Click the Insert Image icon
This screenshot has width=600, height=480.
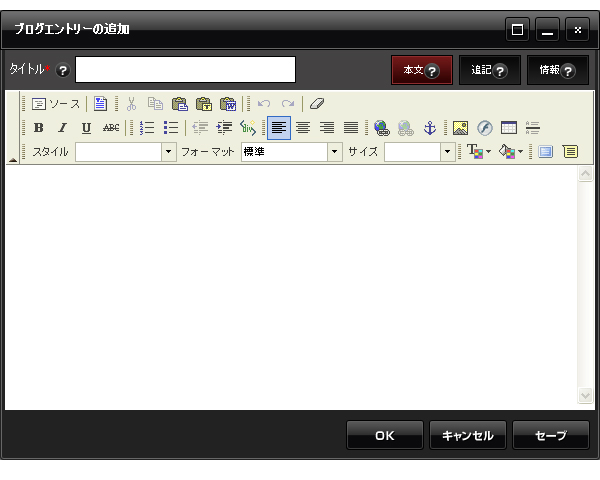click(460, 128)
